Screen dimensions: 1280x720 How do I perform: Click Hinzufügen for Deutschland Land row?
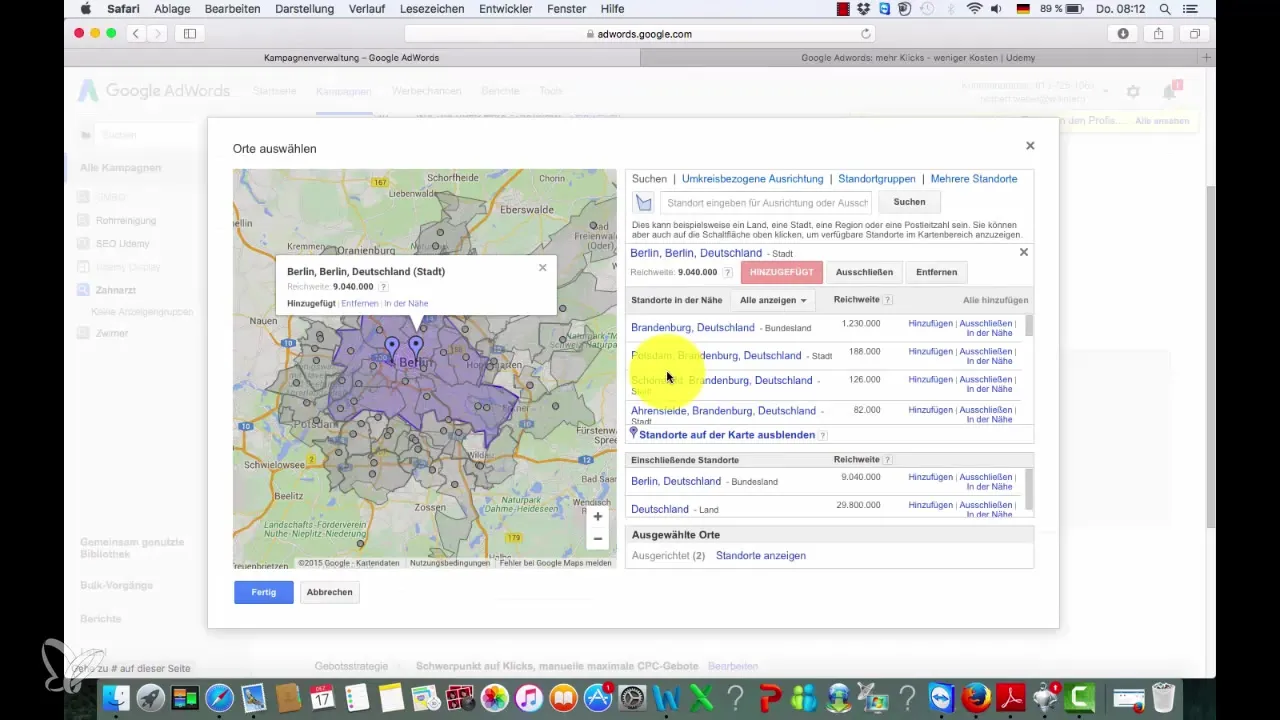[930, 505]
